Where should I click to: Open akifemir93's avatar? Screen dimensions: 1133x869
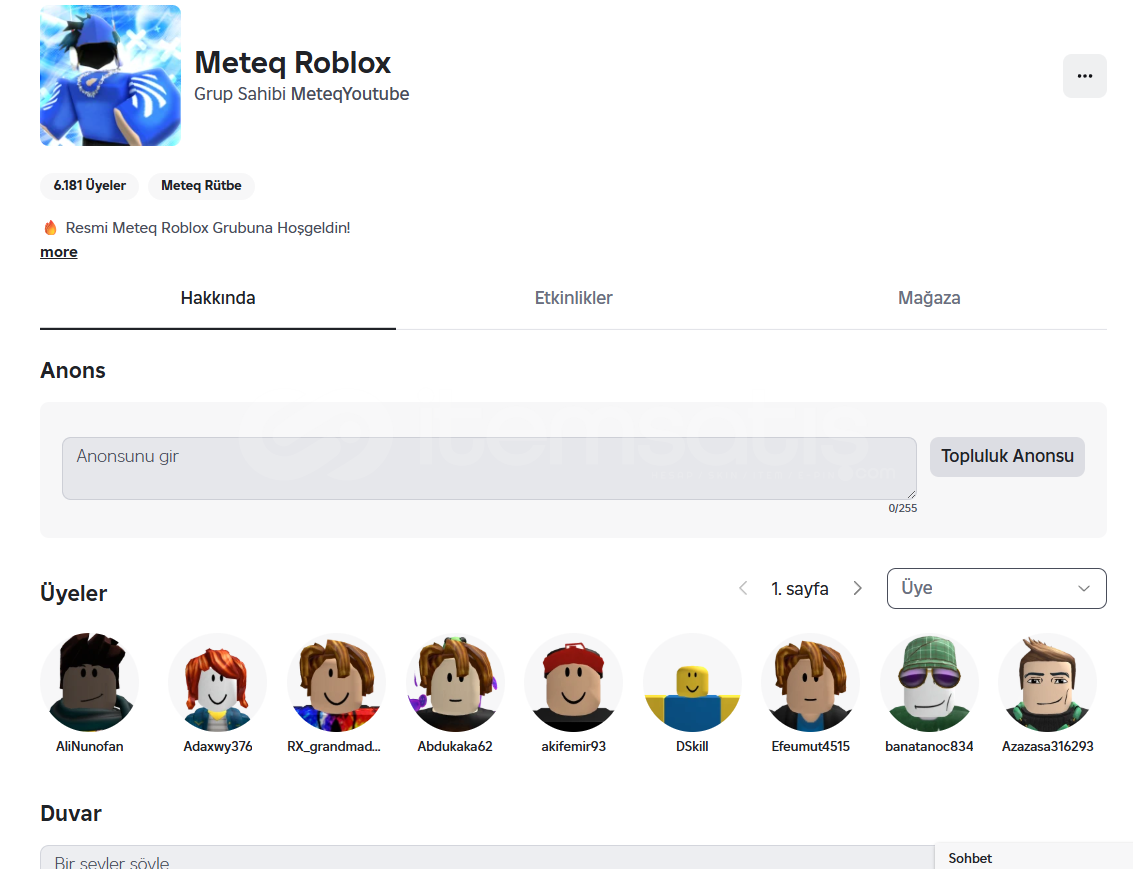[x=574, y=683]
